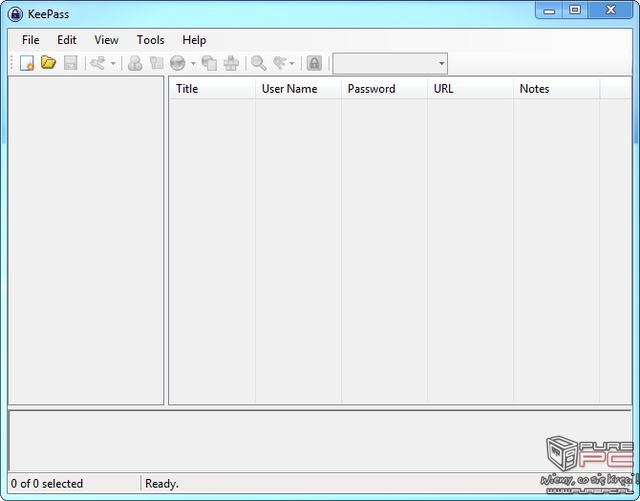Click the Copy Password toolbar icon
This screenshot has height=501, width=640.
click(156, 63)
